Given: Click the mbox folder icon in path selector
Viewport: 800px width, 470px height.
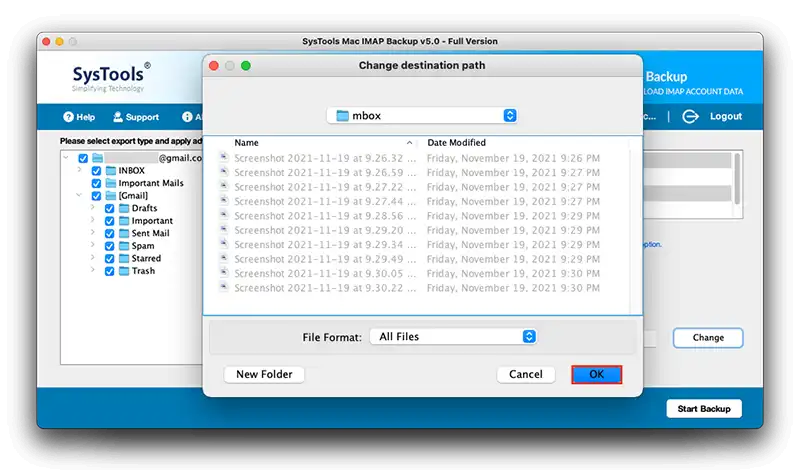Looking at the screenshot, I should [x=342, y=116].
